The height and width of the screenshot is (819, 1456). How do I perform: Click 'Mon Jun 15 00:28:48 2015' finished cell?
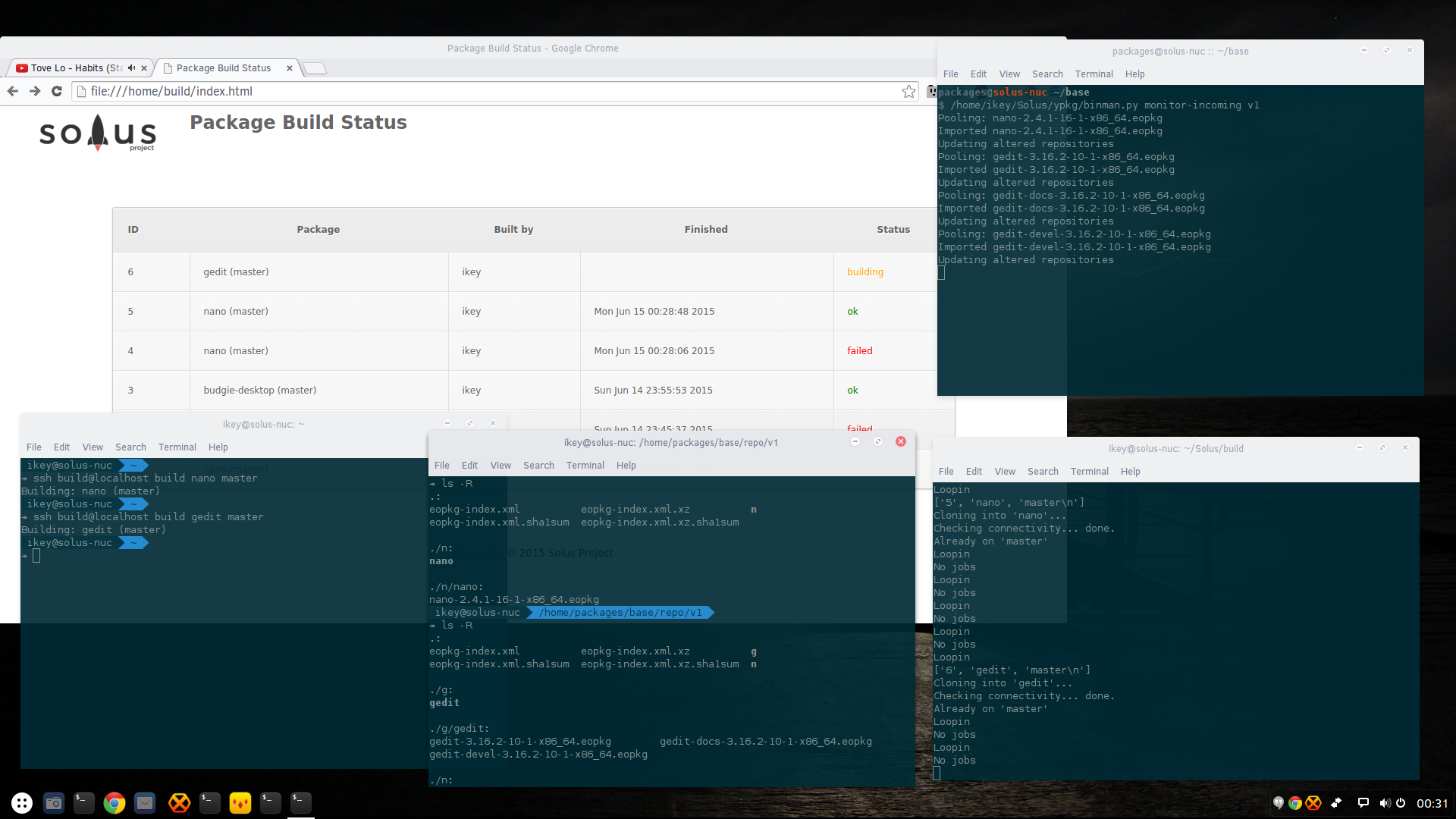pyautogui.click(x=707, y=311)
